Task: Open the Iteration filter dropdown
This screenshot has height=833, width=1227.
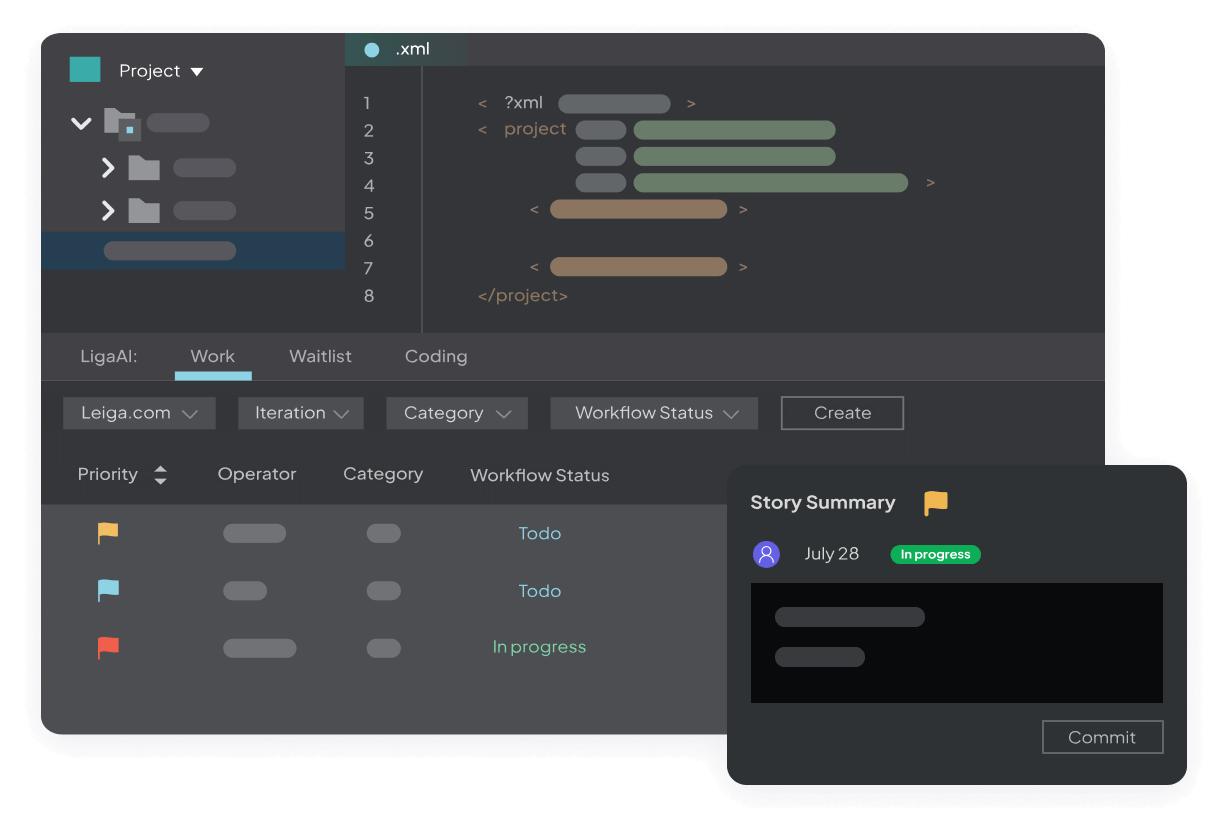Action: [x=300, y=412]
